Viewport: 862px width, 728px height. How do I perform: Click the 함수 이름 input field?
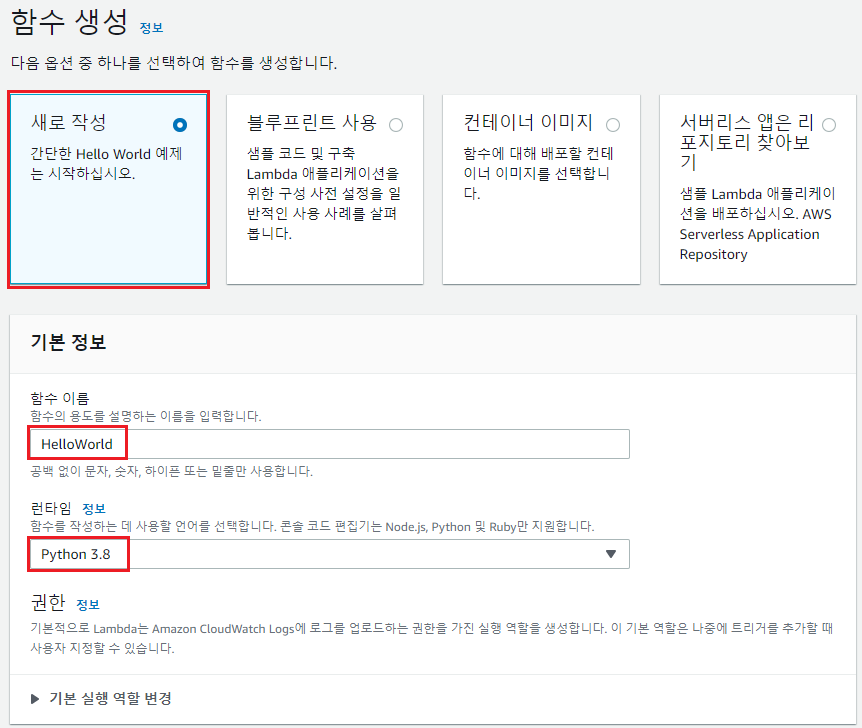coord(329,444)
